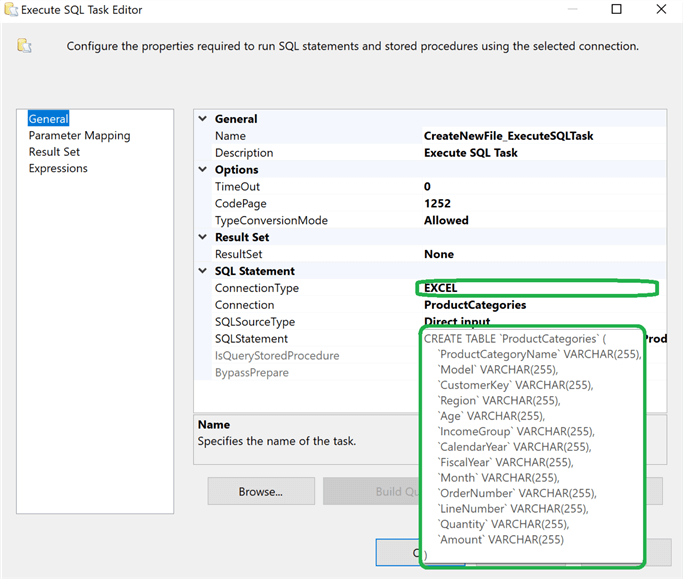Viewport: 683px width, 579px height.
Task: Switch to the Result Set page
Action: [54, 152]
